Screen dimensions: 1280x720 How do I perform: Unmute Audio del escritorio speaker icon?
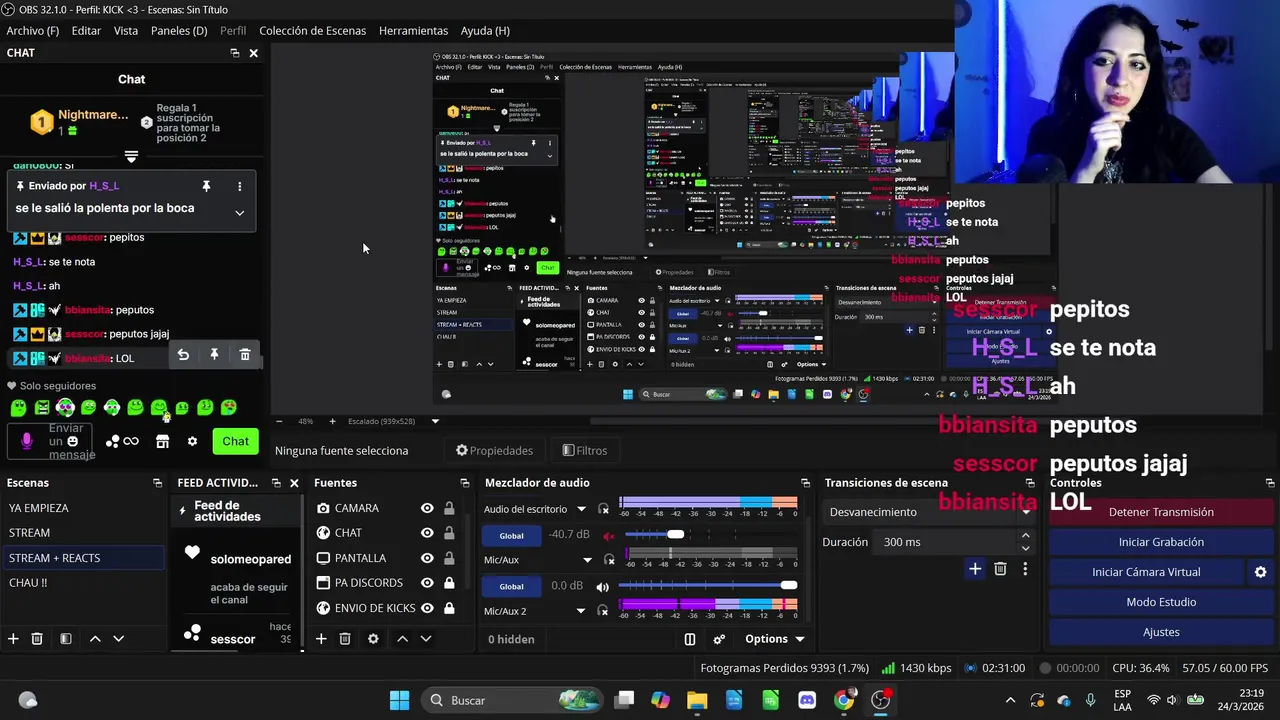point(608,535)
